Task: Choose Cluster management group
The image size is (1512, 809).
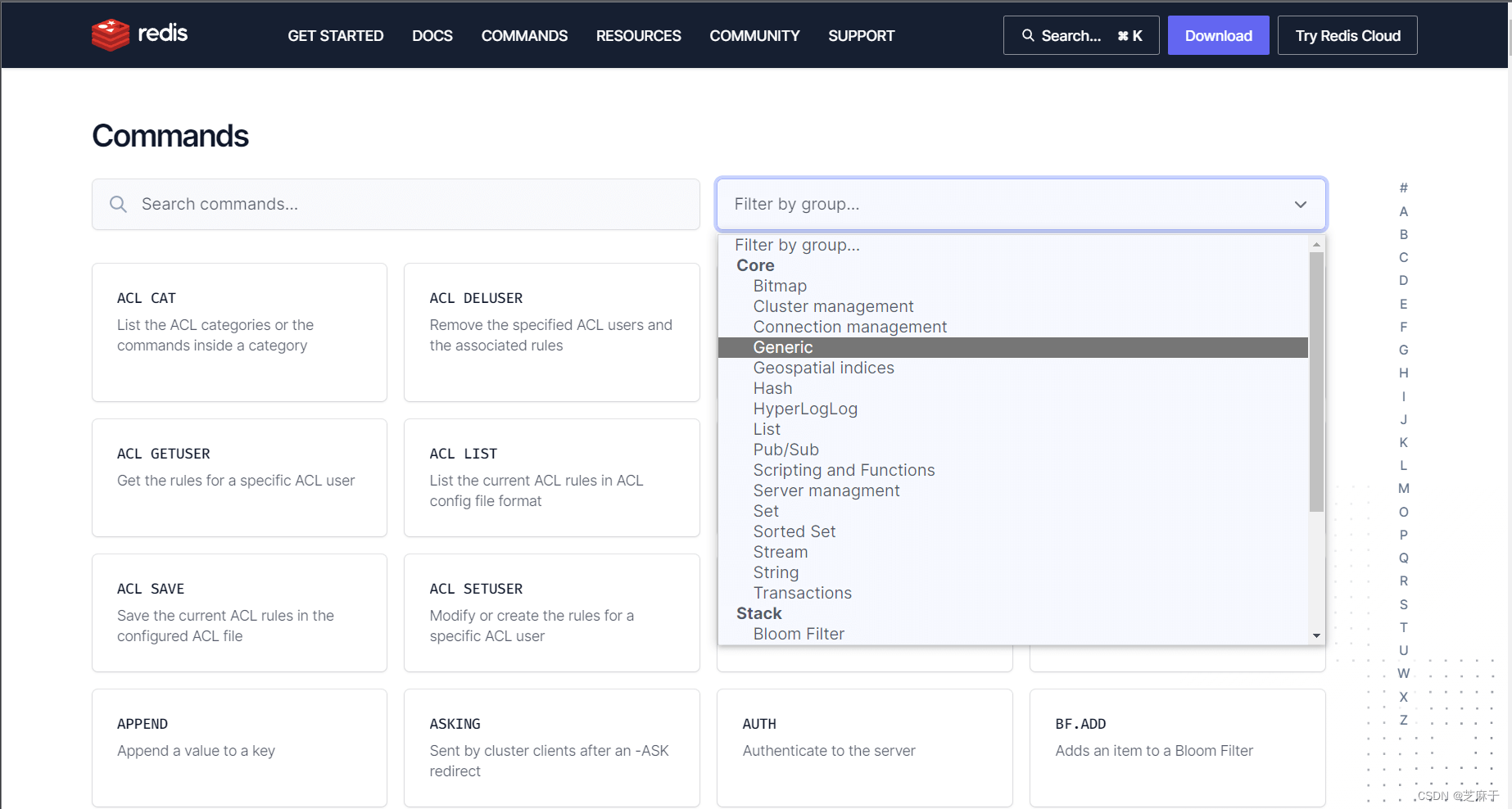Action: point(1013,306)
